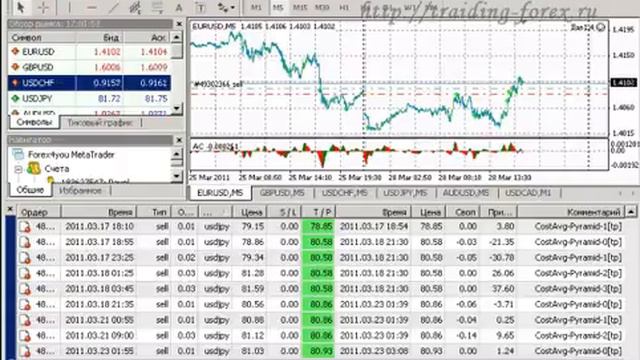Select the equidistant channel tool

[x=135, y=7]
